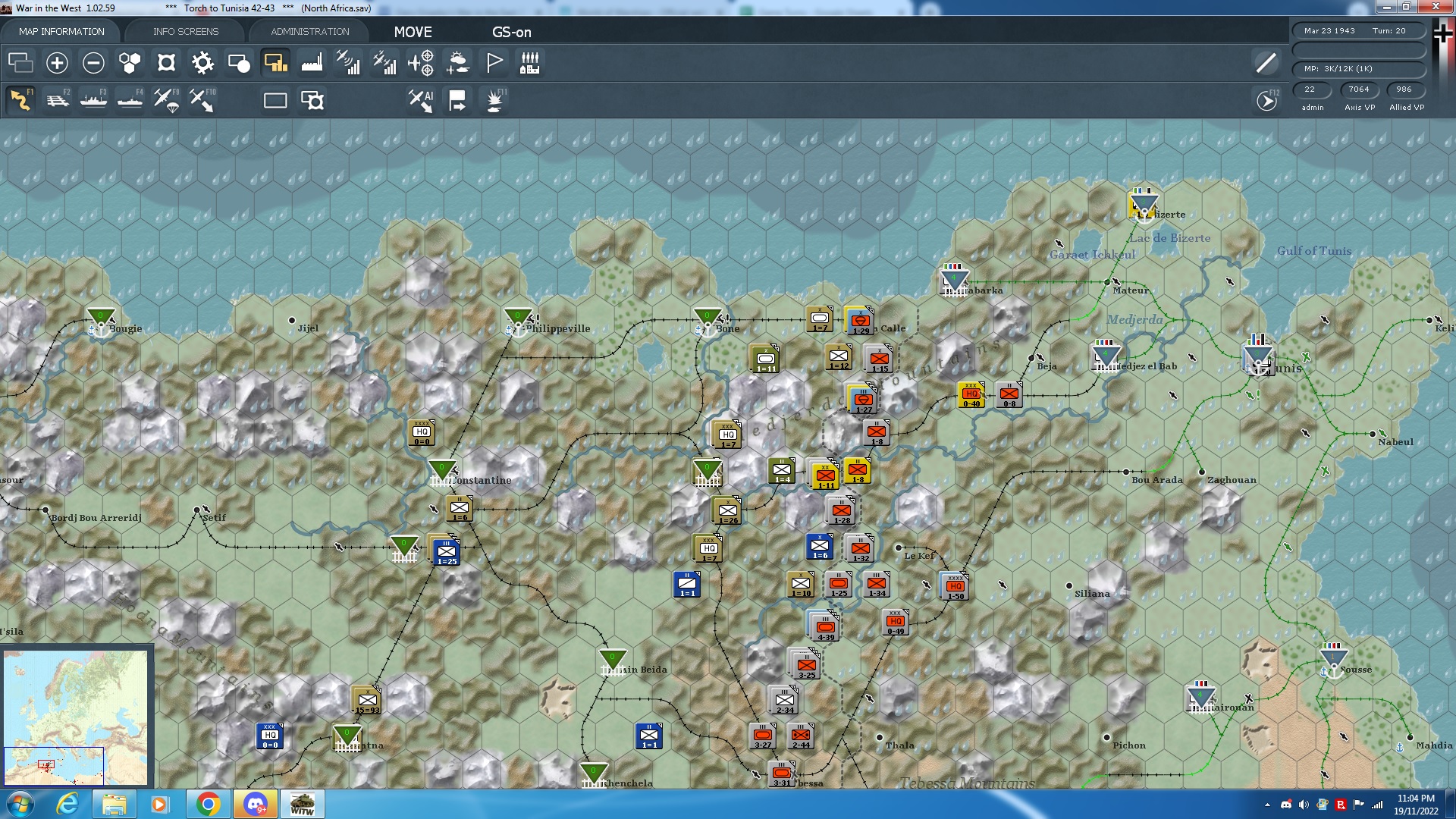Screen dimensions: 1456x819
Task: Click the minimap of Europe
Action: click(x=76, y=717)
